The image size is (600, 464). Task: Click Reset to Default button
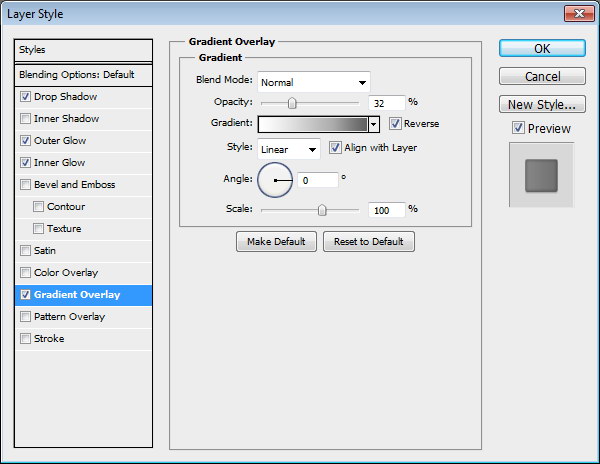[368, 242]
